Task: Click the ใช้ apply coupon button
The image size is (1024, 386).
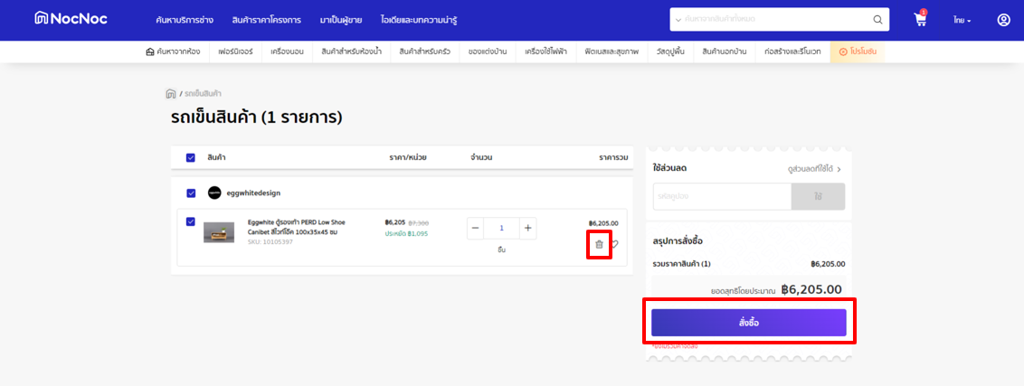Action: (818, 196)
